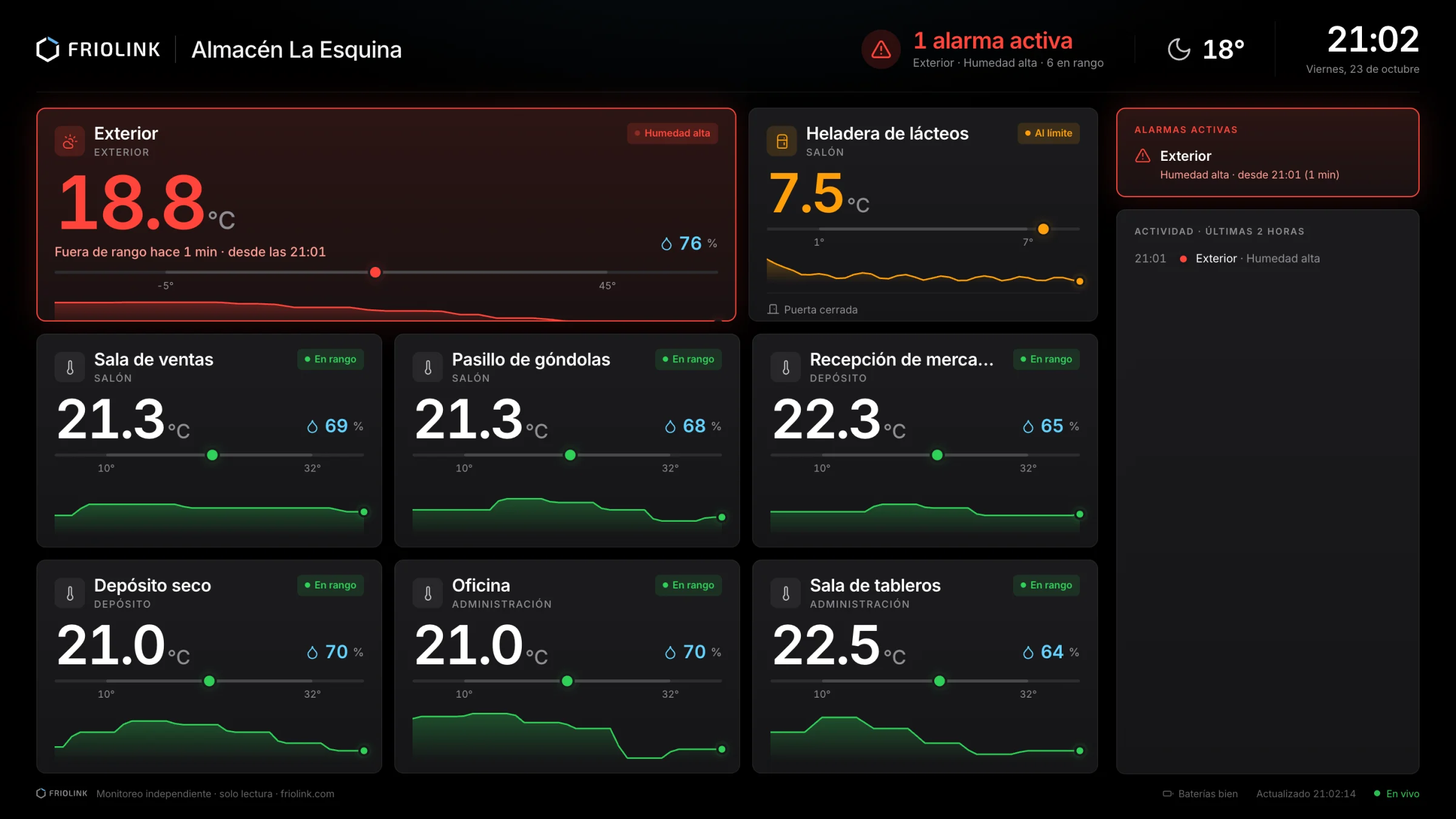Click En rango badge on Oficina card

click(688, 585)
